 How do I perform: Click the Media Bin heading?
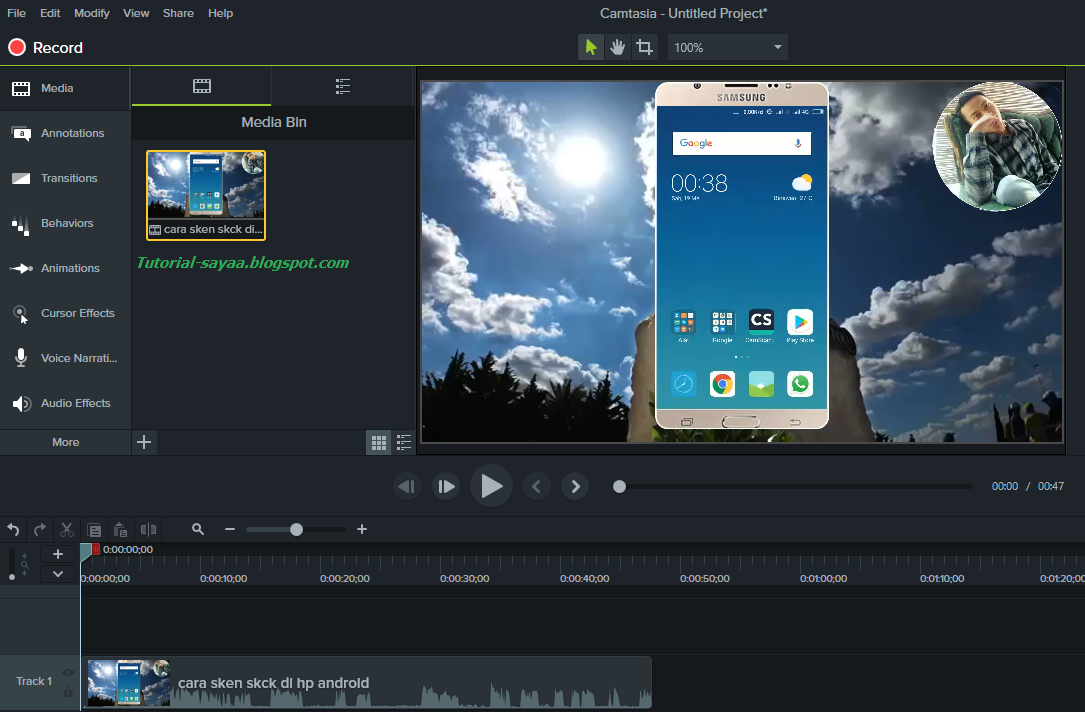pyautogui.click(x=273, y=122)
